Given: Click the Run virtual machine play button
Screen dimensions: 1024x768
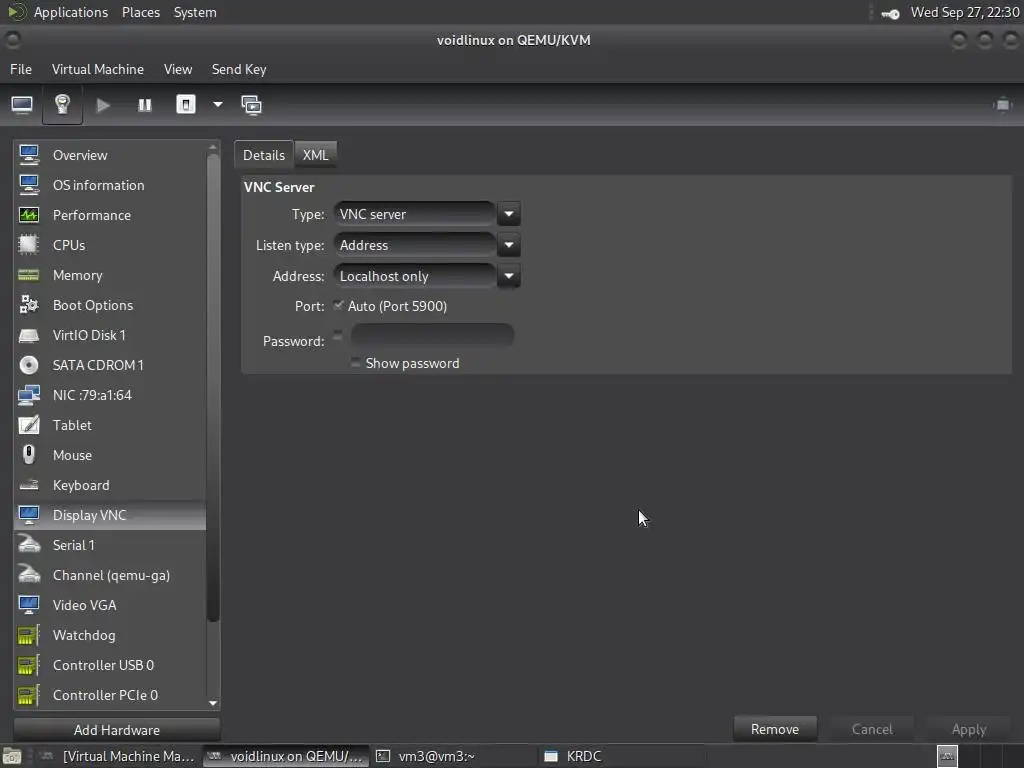Looking at the screenshot, I should (x=103, y=105).
